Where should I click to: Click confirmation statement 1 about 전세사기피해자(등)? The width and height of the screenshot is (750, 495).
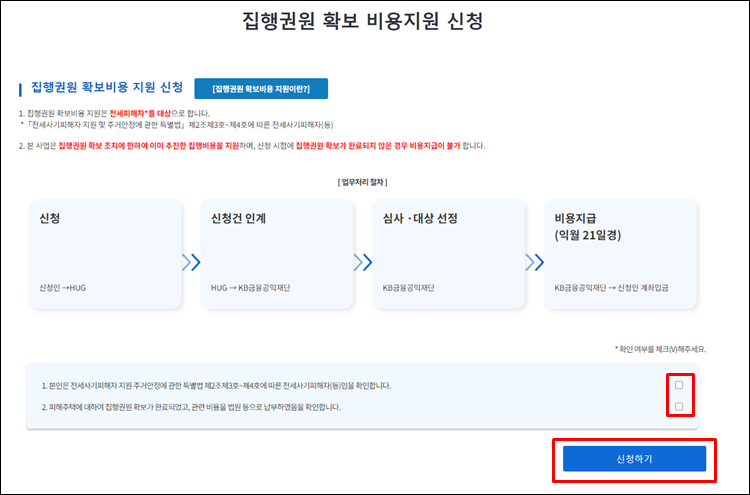pos(217,385)
